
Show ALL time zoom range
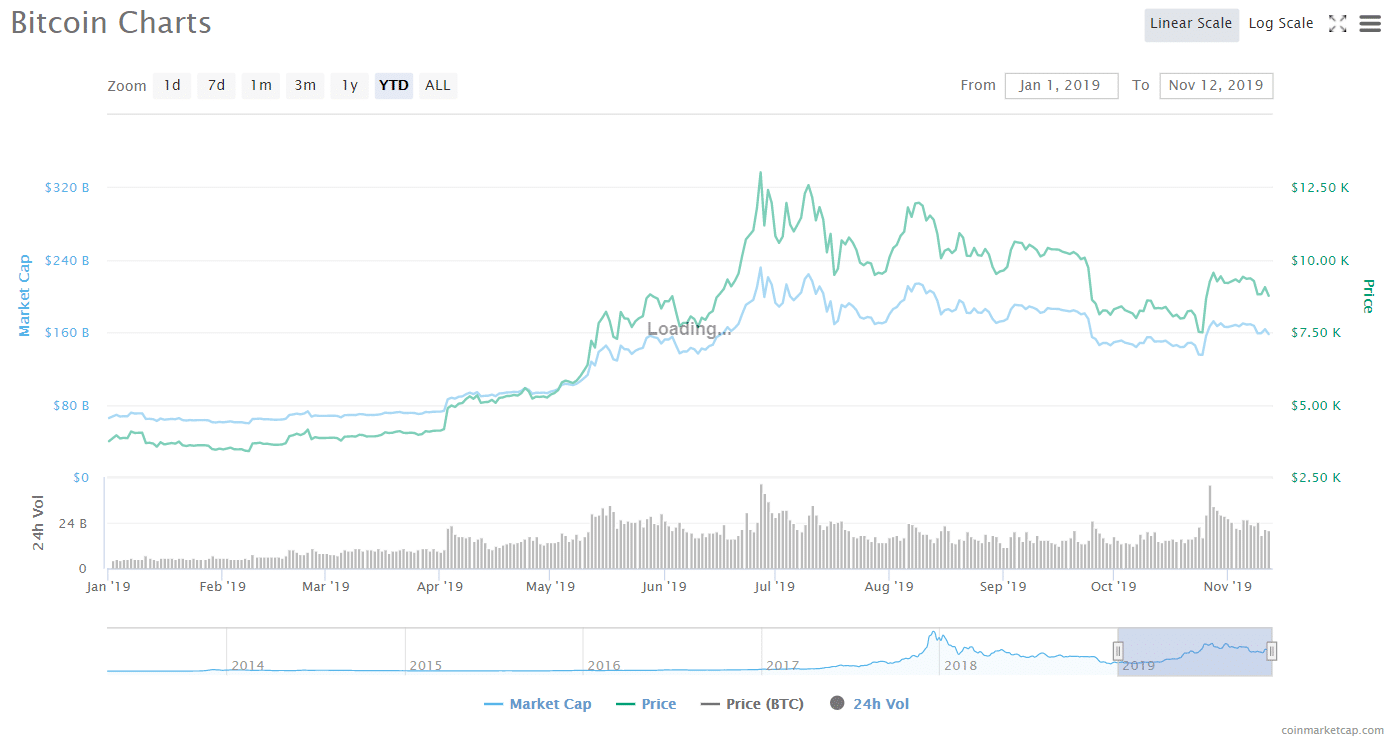[x=438, y=86]
